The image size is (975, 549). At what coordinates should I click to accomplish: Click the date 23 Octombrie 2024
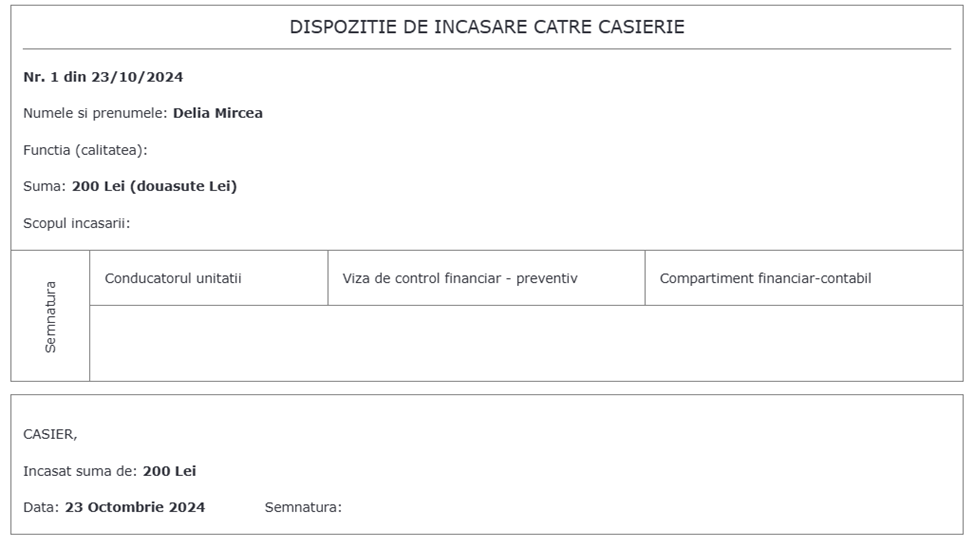coord(135,507)
